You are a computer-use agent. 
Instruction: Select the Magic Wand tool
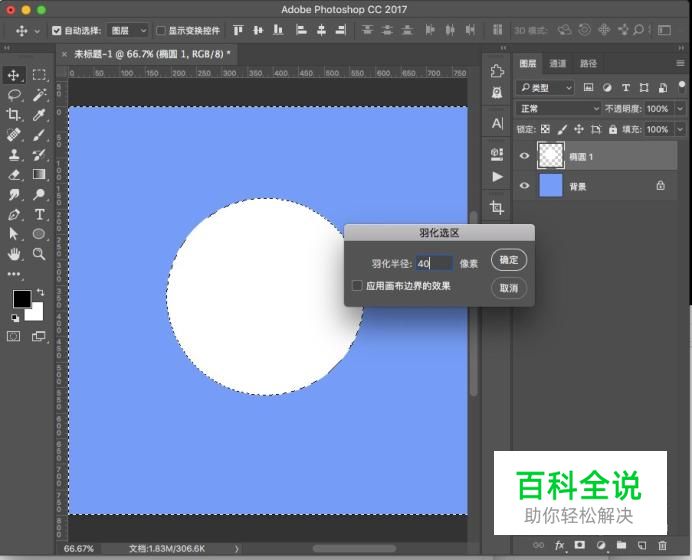point(39,94)
